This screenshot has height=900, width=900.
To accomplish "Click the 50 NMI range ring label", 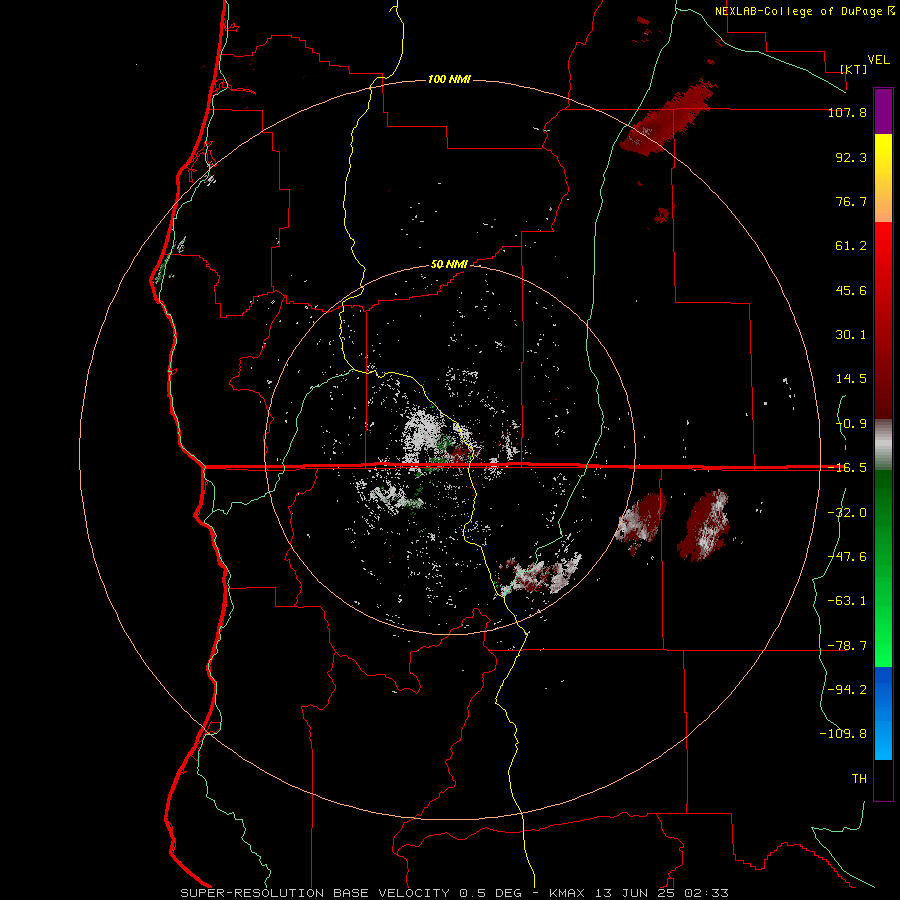I will coord(449,264).
